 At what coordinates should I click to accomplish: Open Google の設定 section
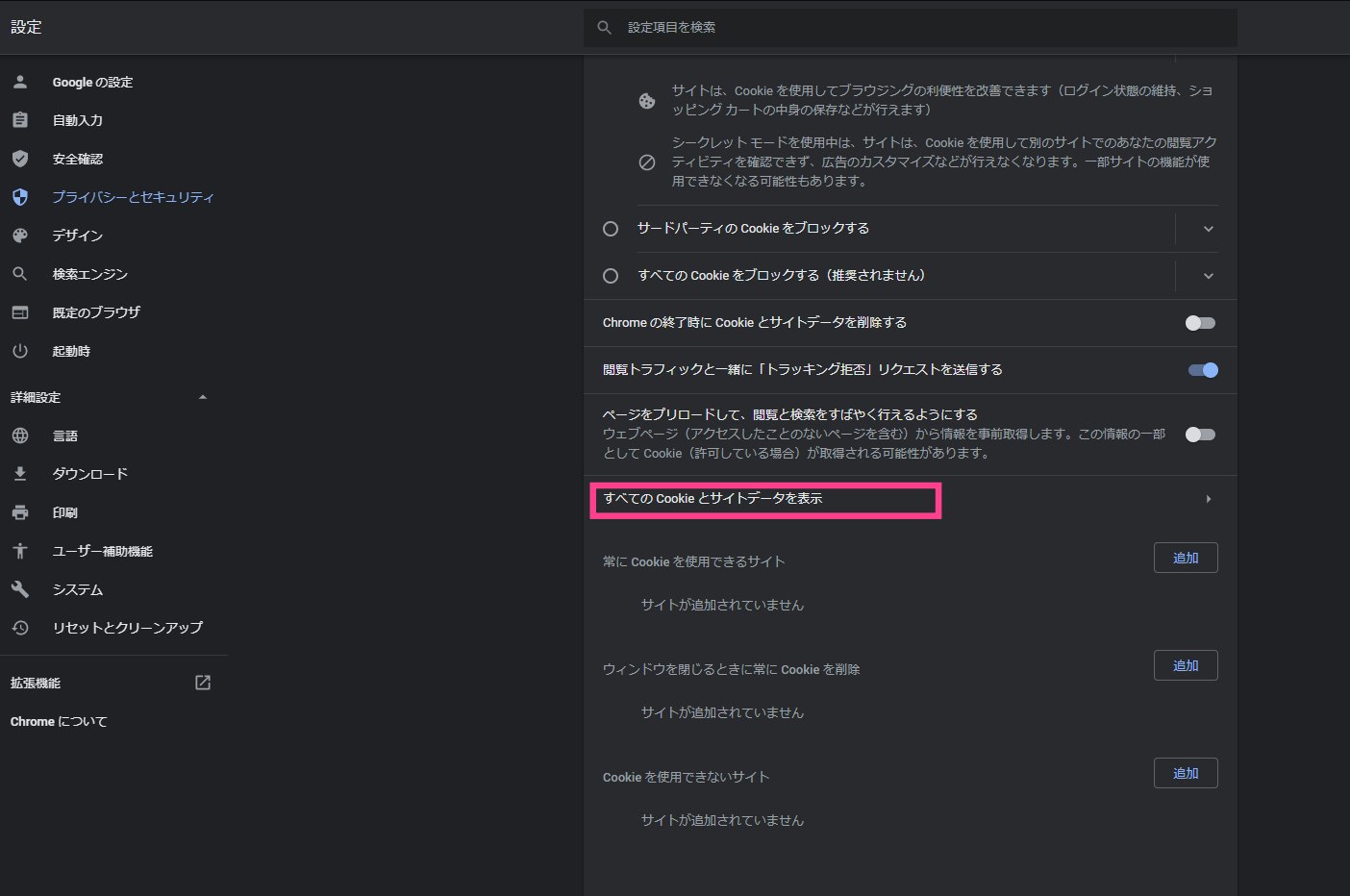pos(92,82)
